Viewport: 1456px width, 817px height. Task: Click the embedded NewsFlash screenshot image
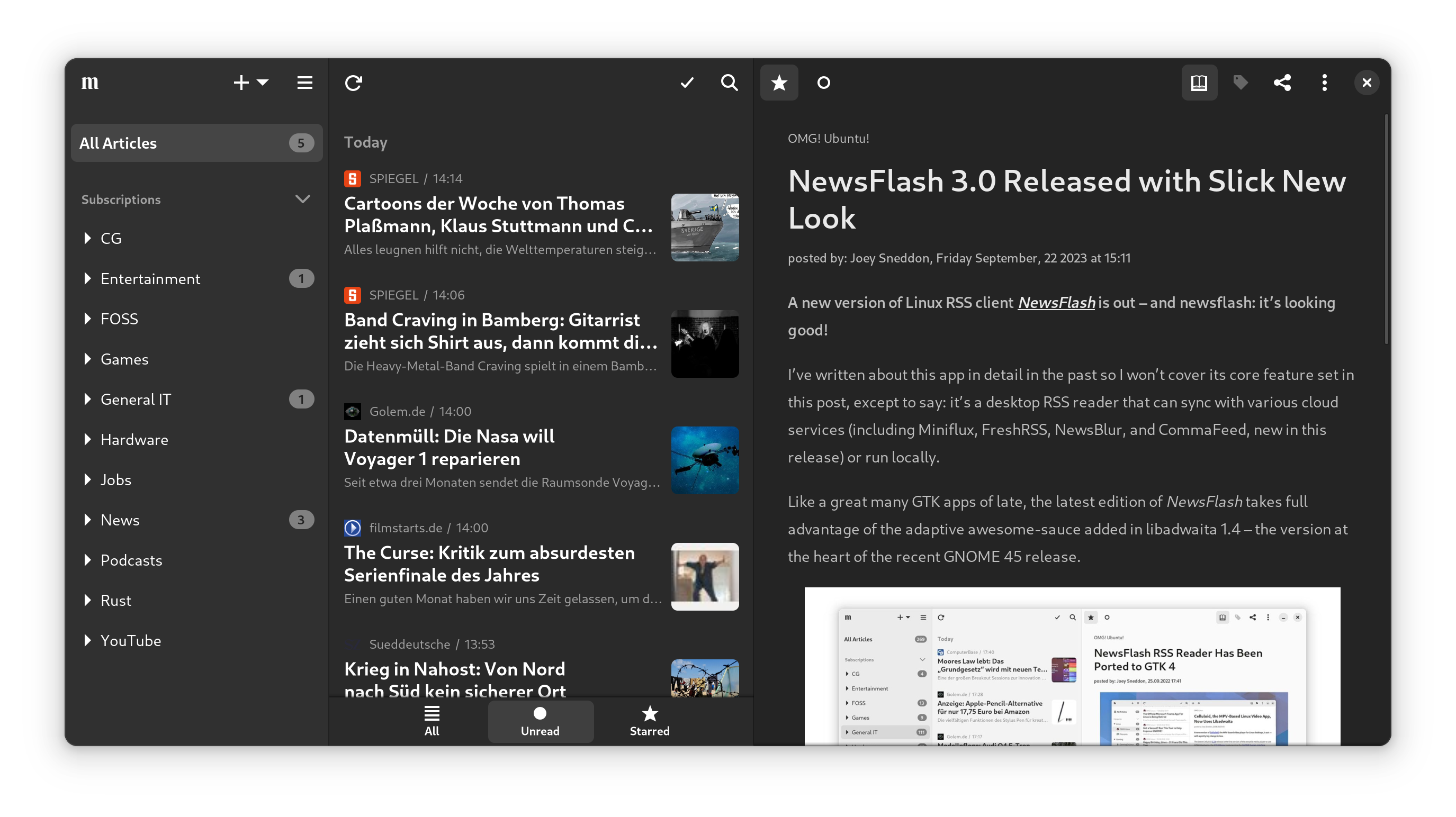(1072, 666)
